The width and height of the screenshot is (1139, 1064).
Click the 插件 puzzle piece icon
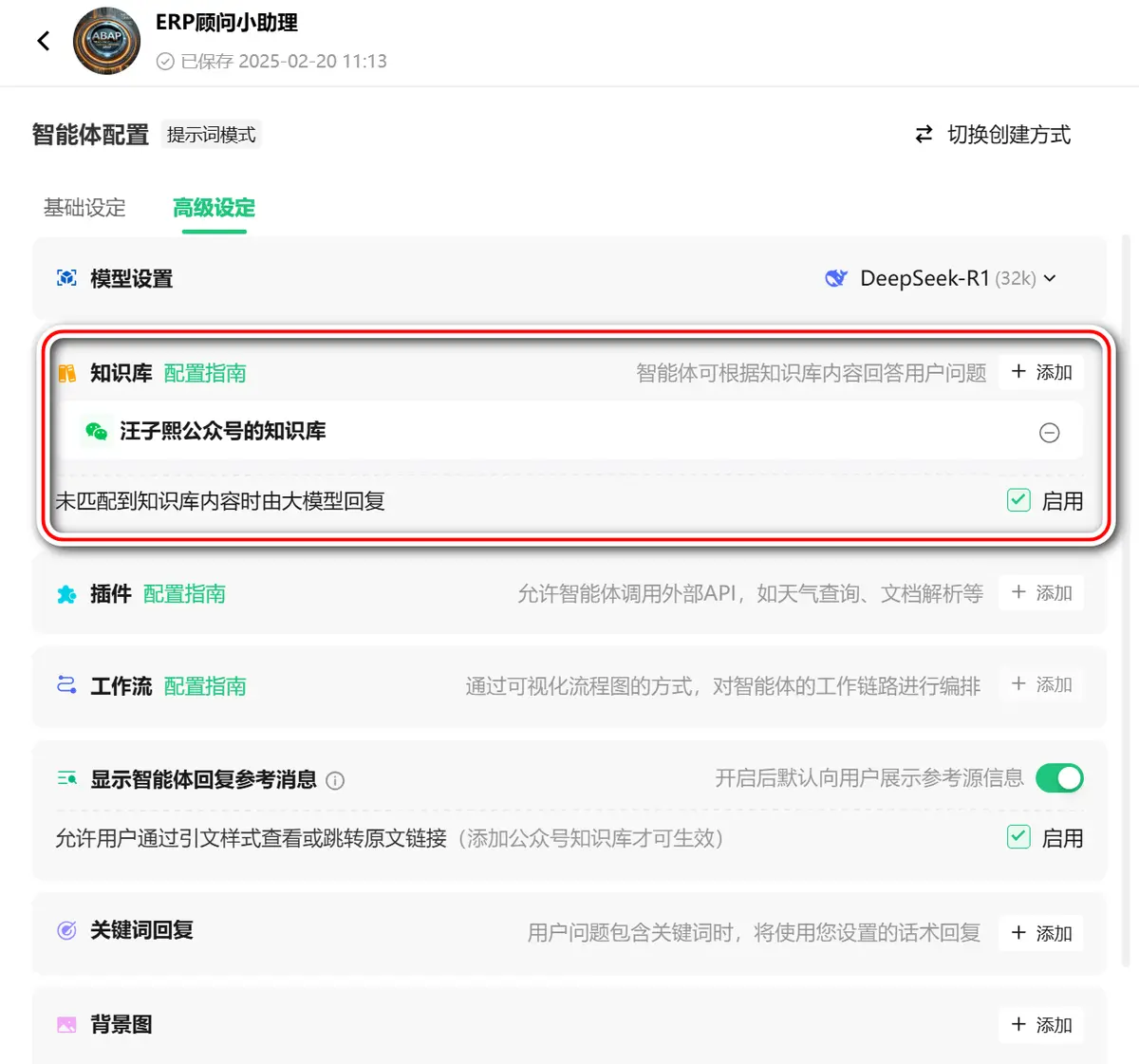pyautogui.click(x=66, y=594)
